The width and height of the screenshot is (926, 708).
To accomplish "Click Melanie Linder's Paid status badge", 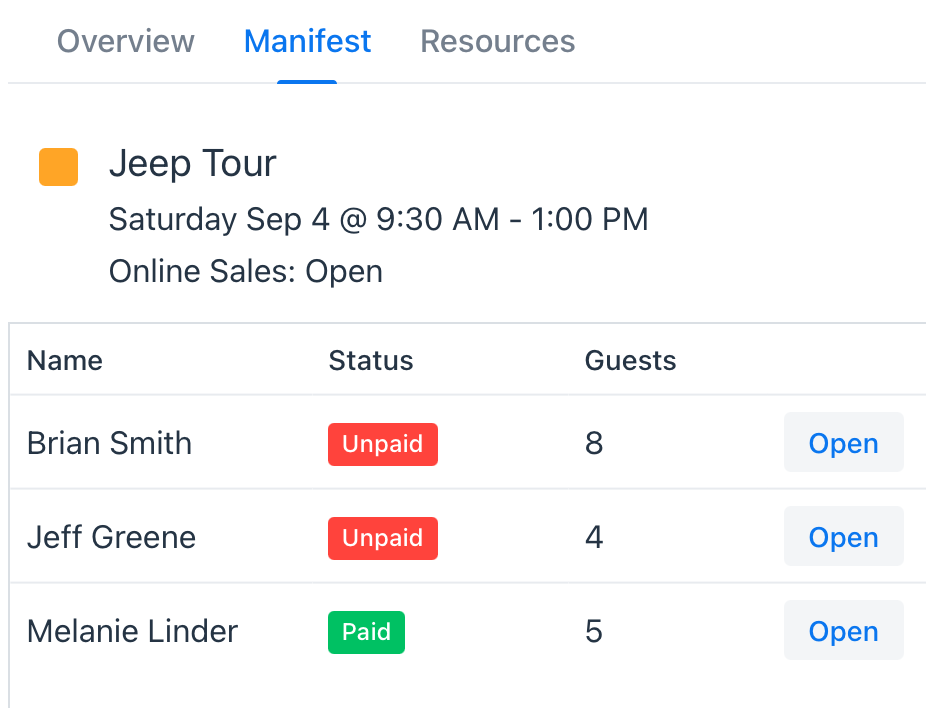I will click(x=366, y=632).
